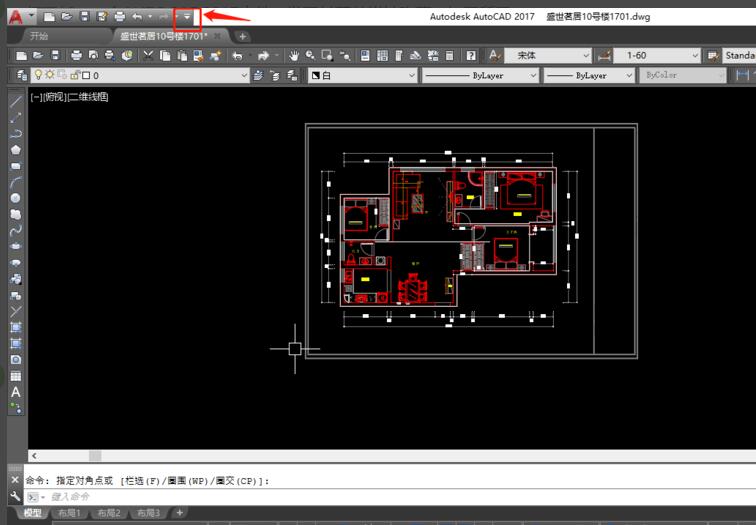Click 3D Print icon in standard toolbar
Screen dimensions: 756x525
tap(127, 56)
